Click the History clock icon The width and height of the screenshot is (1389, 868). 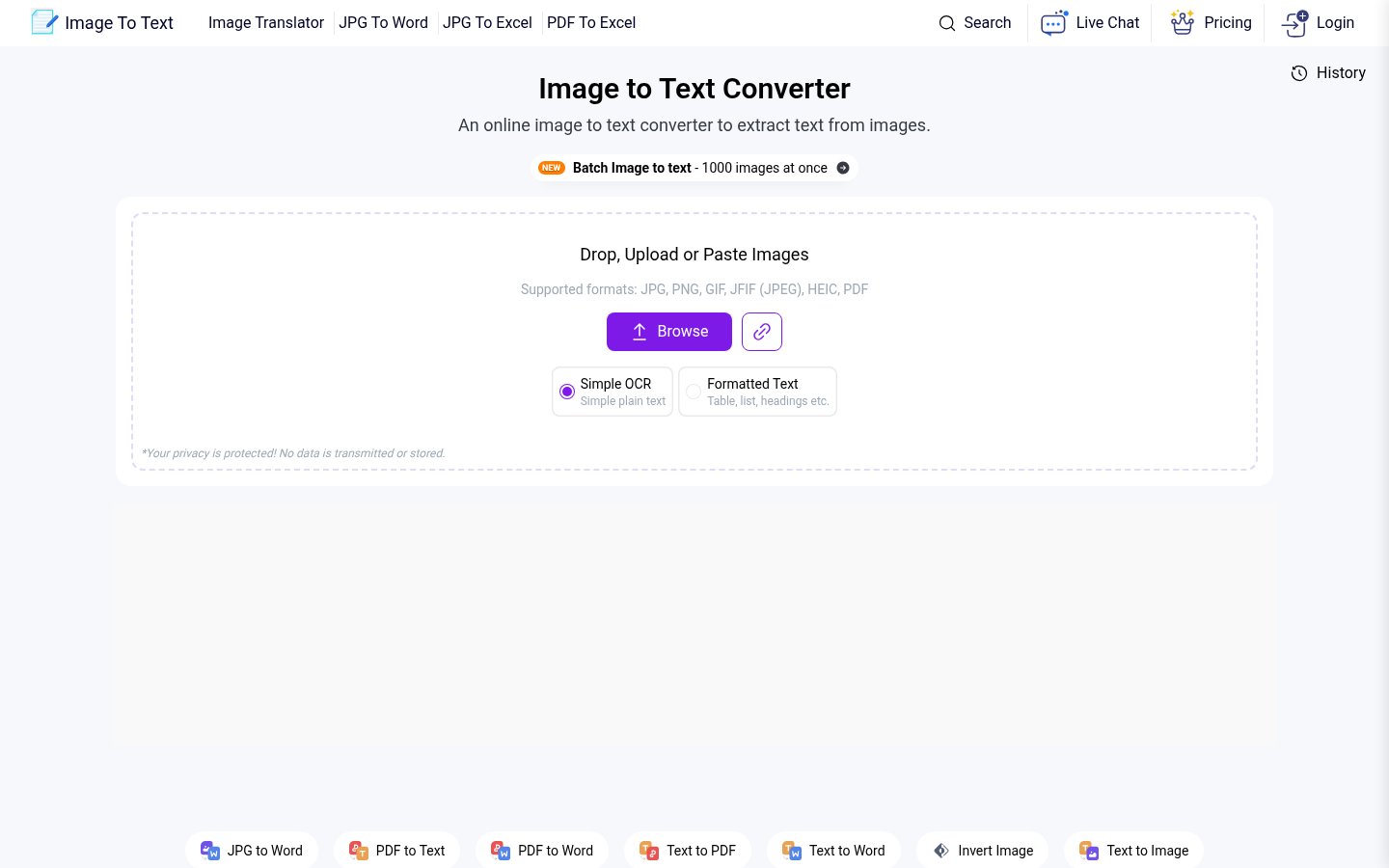(1299, 73)
